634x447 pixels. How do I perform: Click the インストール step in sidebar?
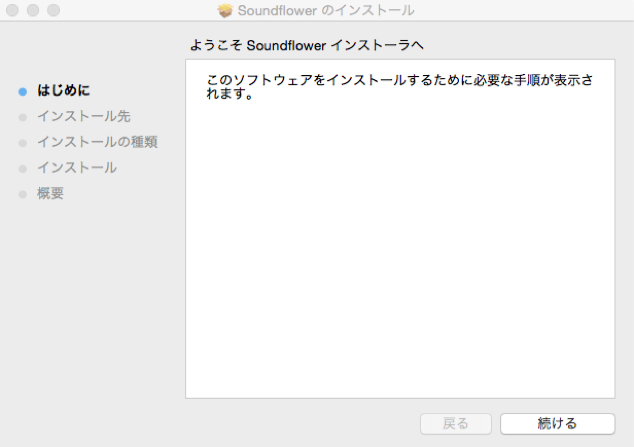(x=77, y=168)
